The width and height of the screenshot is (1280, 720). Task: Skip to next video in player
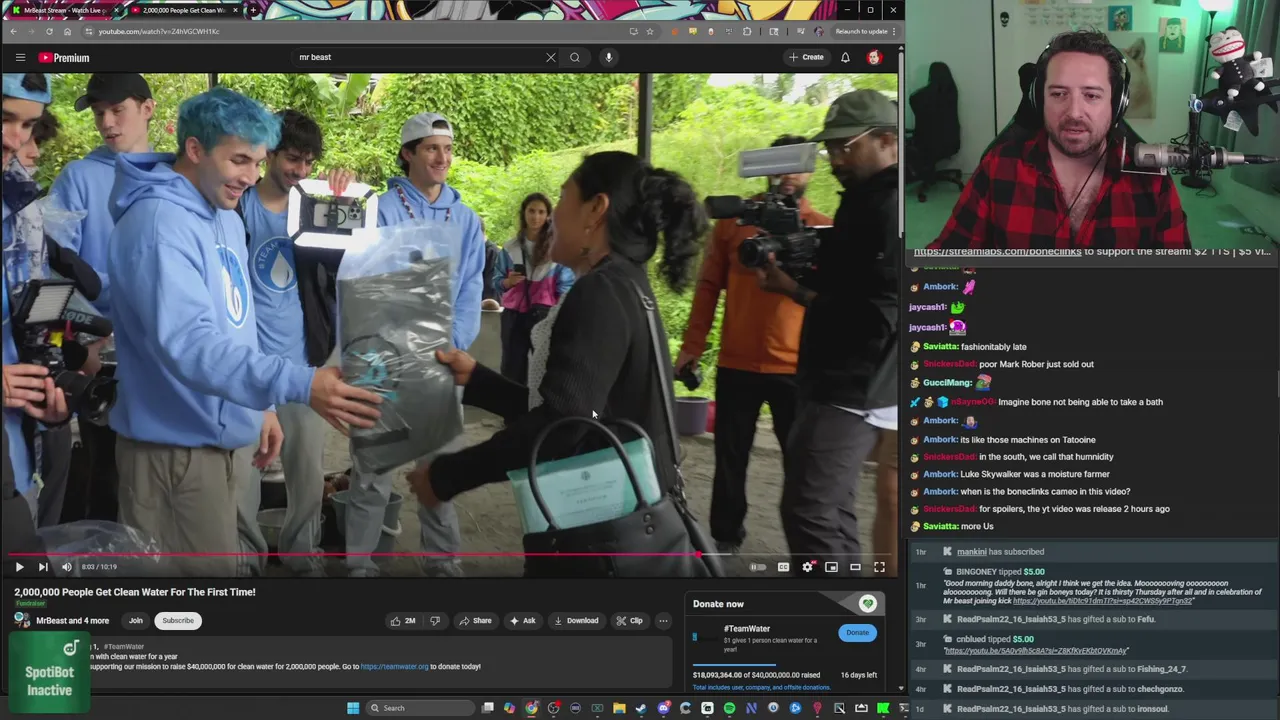click(x=43, y=567)
